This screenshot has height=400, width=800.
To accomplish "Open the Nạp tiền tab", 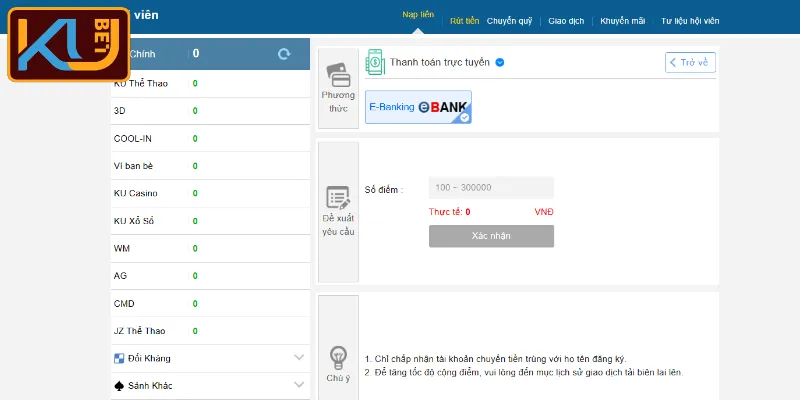I will tap(418, 14).
